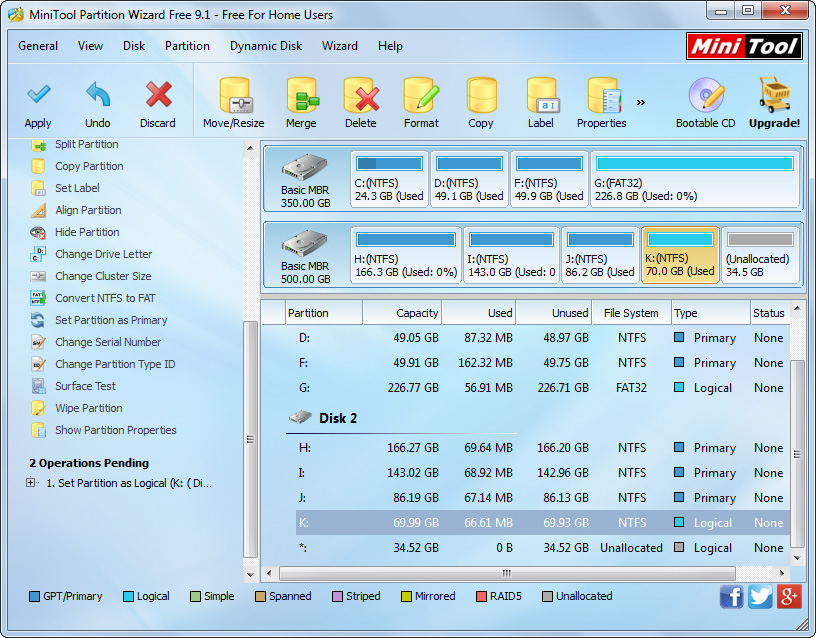Open the Facebook share icon
The width and height of the screenshot is (816, 638).
click(732, 596)
